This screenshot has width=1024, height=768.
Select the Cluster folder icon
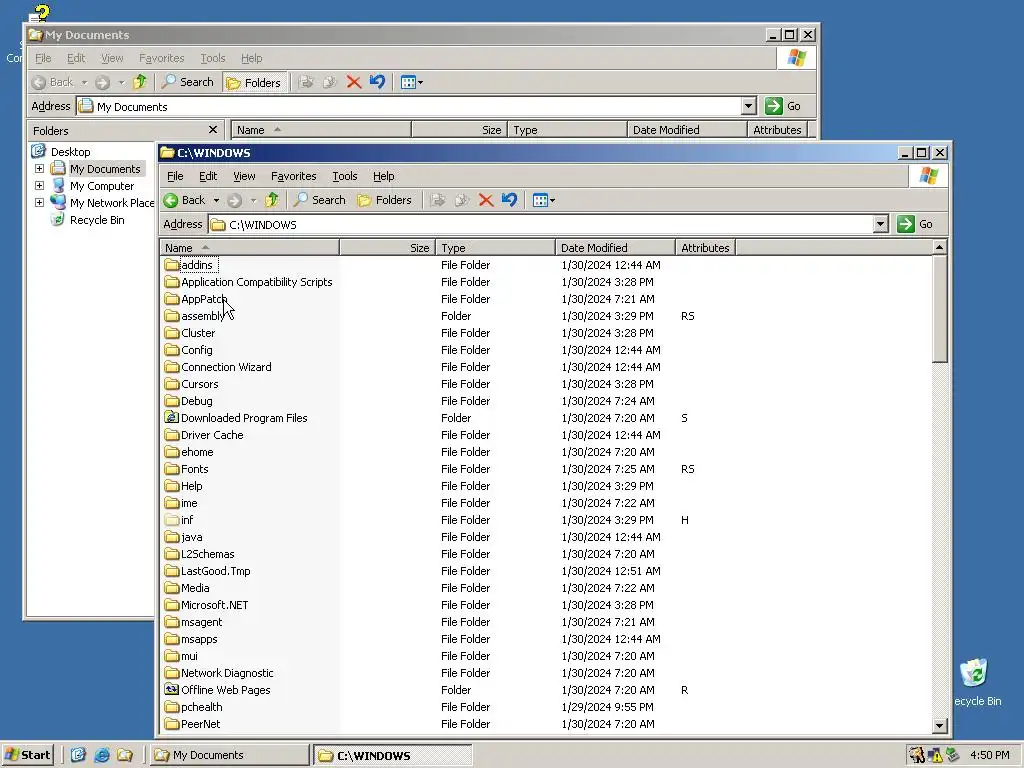(x=172, y=332)
